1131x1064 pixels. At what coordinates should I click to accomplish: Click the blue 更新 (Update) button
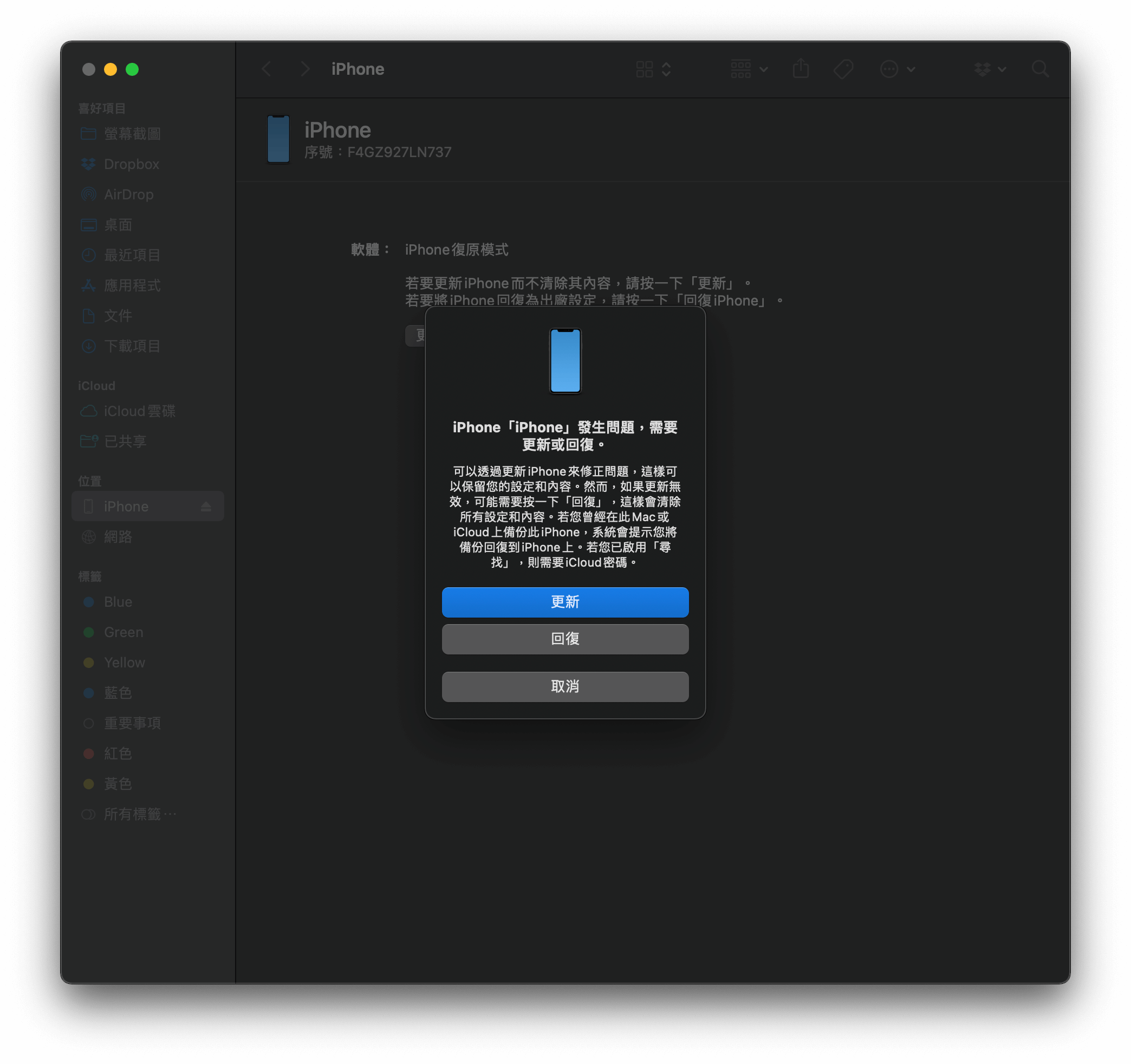point(565,602)
